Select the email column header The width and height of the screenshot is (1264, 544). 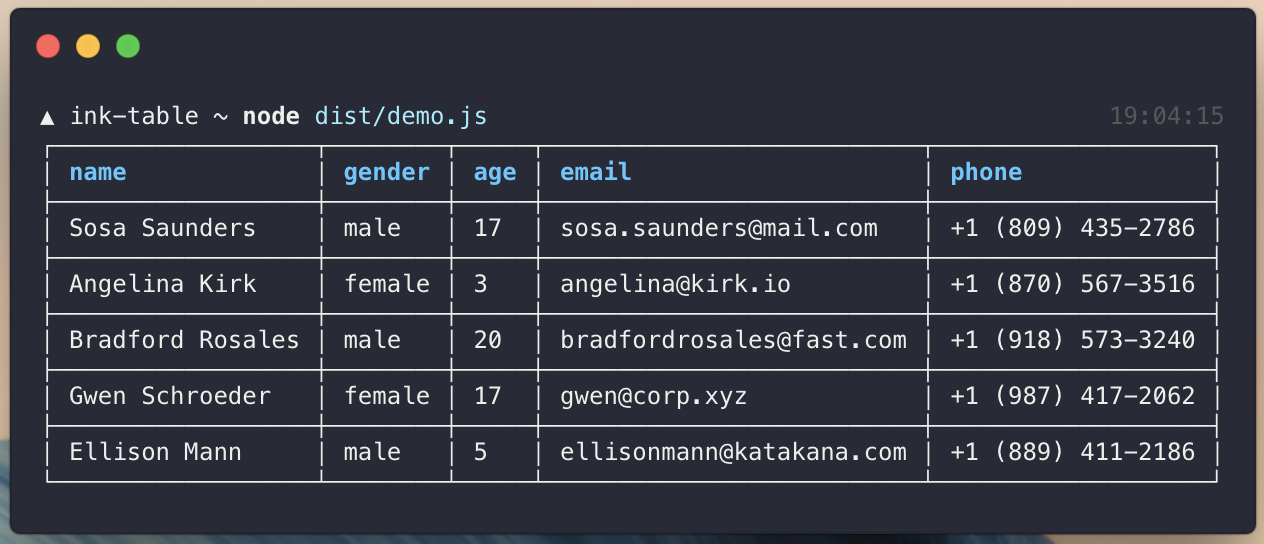[596, 172]
